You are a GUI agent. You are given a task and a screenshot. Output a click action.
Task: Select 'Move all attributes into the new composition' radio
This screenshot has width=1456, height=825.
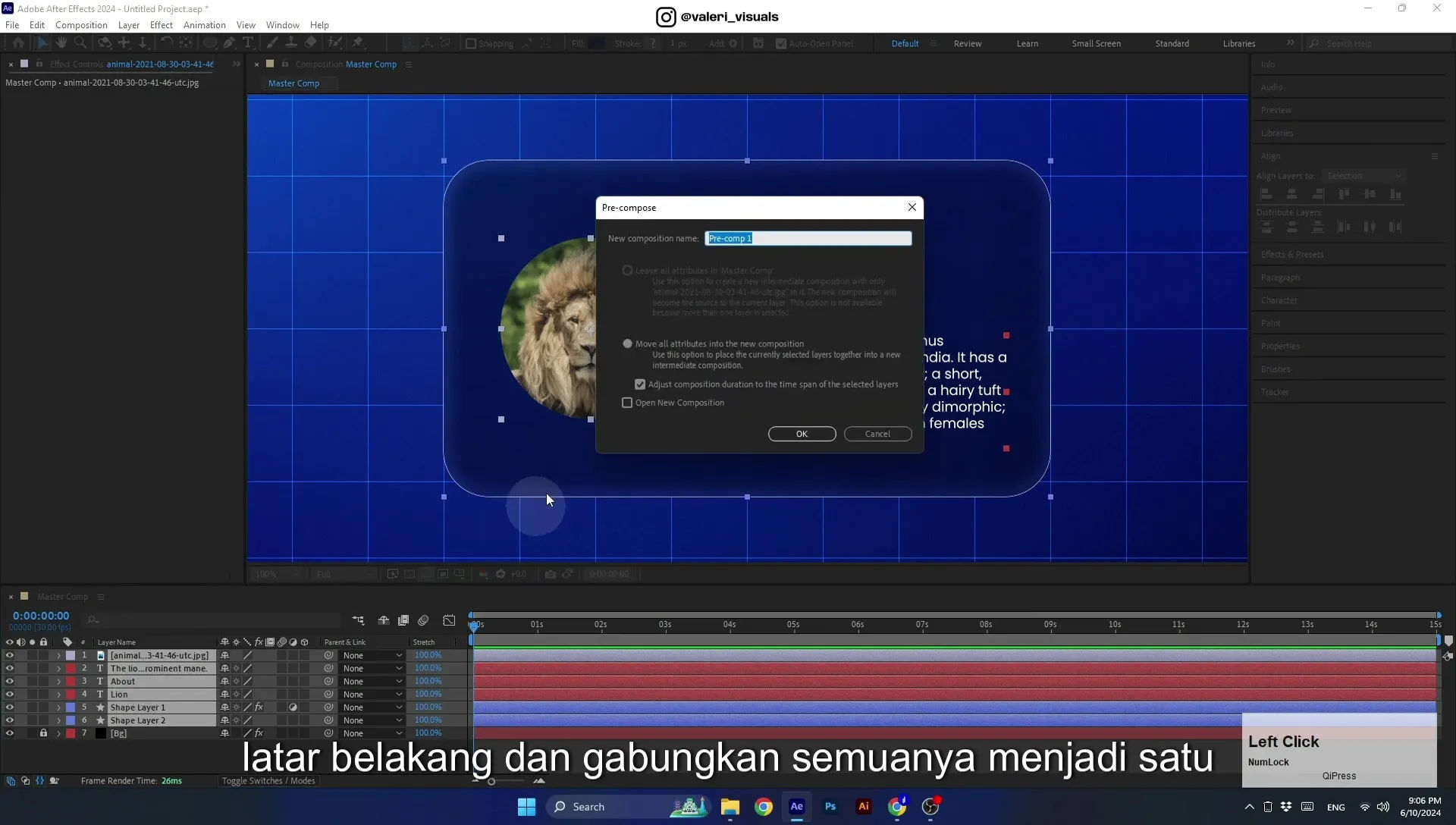point(627,344)
